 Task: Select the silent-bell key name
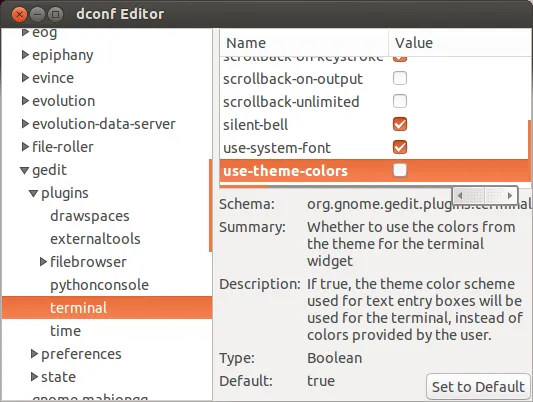pyautogui.click(x=256, y=125)
